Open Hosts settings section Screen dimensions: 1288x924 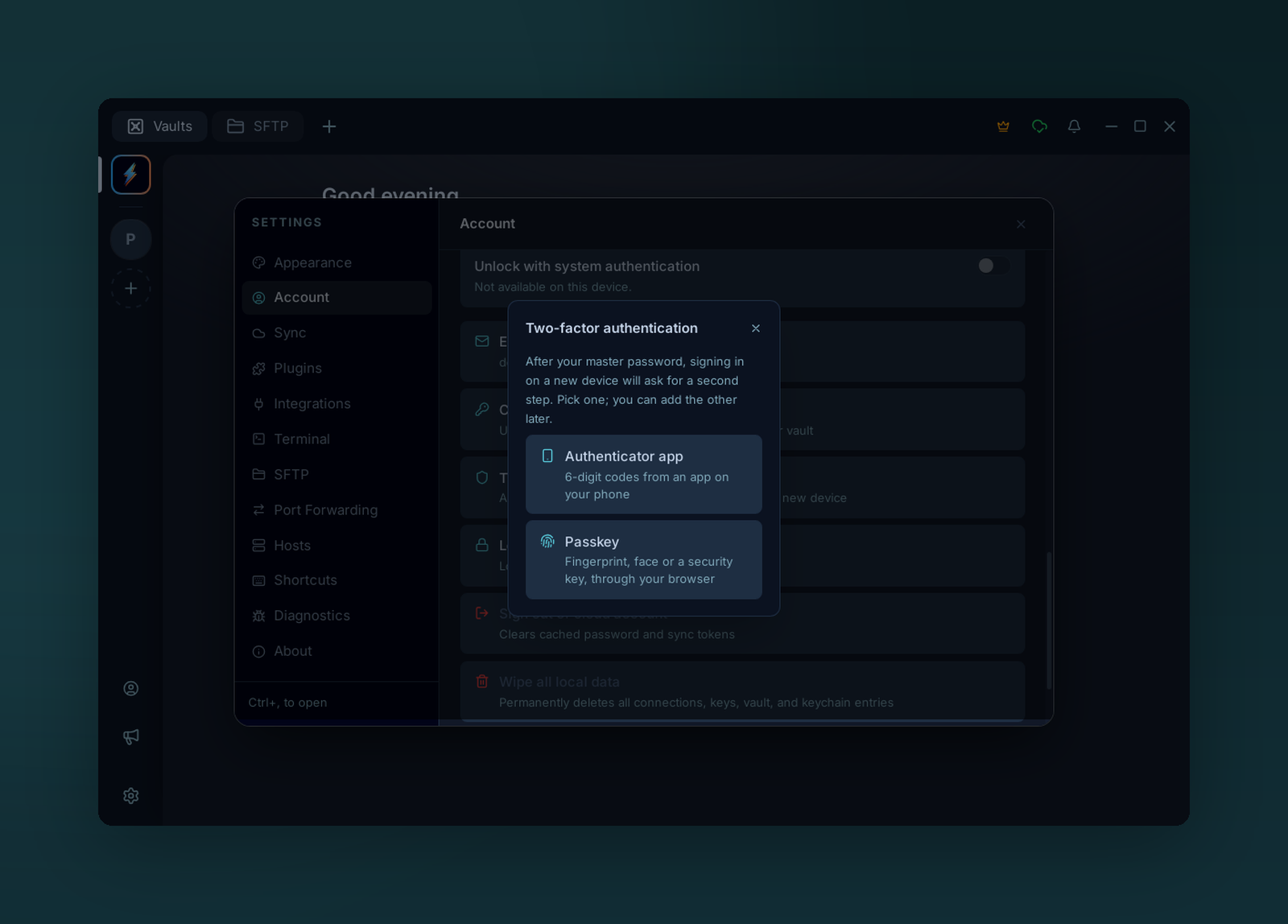(x=336, y=546)
